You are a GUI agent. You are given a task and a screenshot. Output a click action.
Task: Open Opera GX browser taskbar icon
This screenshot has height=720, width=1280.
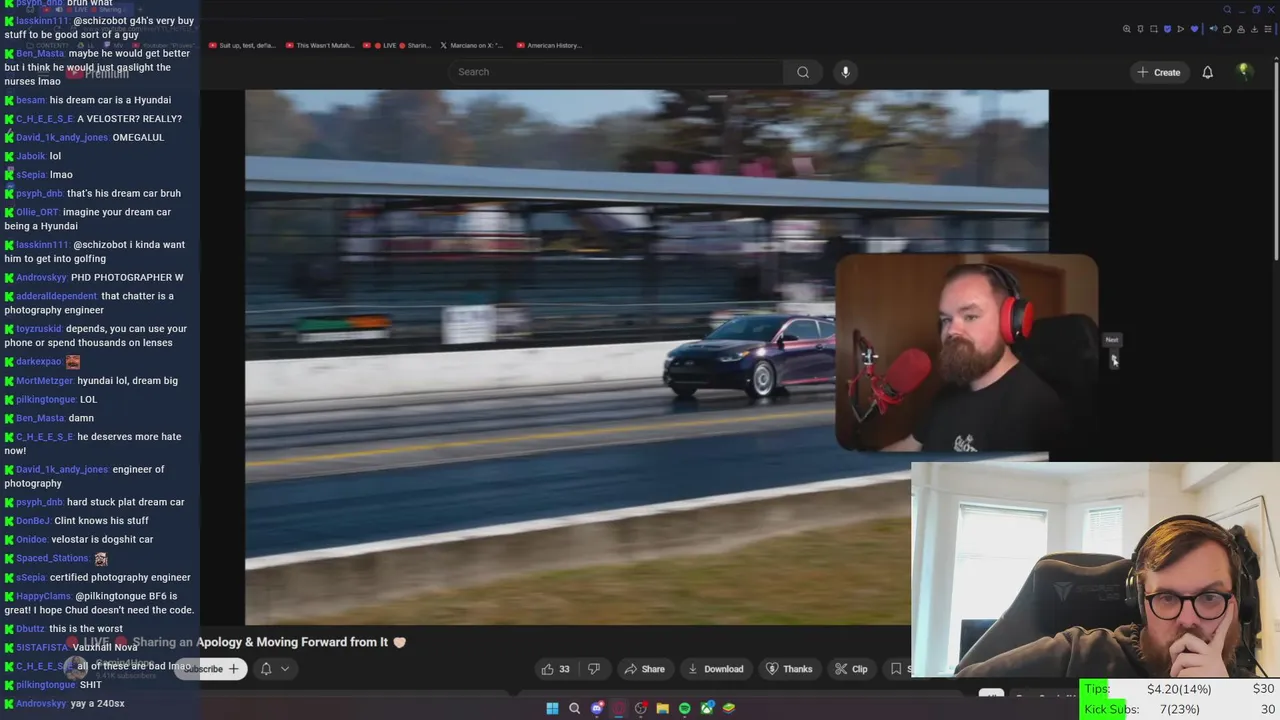point(619,708)
